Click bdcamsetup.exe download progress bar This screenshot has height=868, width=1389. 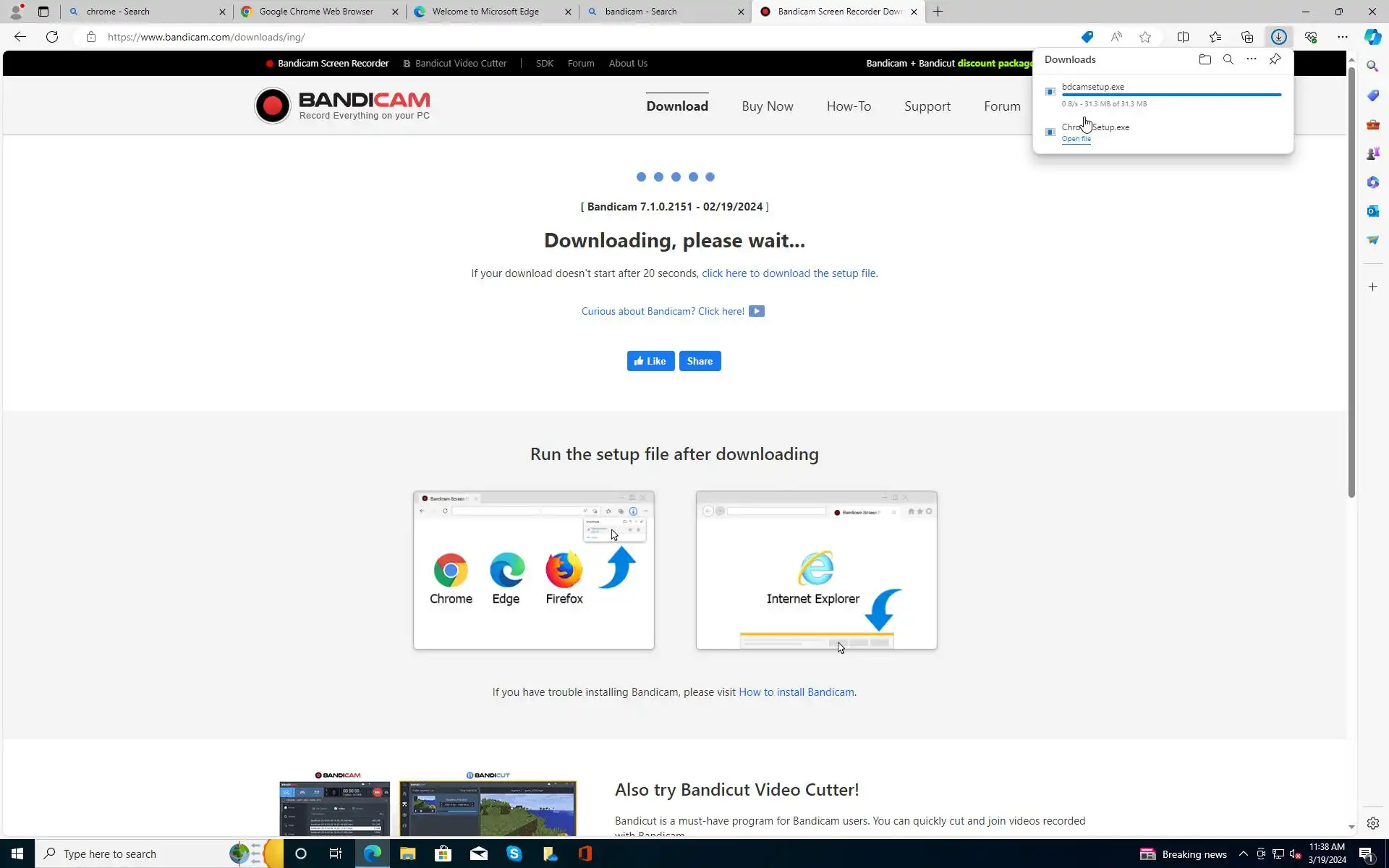[x=1171, y=95]
